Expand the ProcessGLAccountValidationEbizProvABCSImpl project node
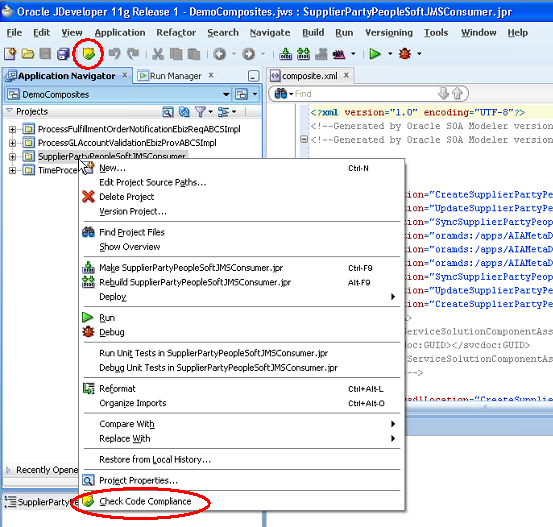The image size is (553, 527). 12,143
